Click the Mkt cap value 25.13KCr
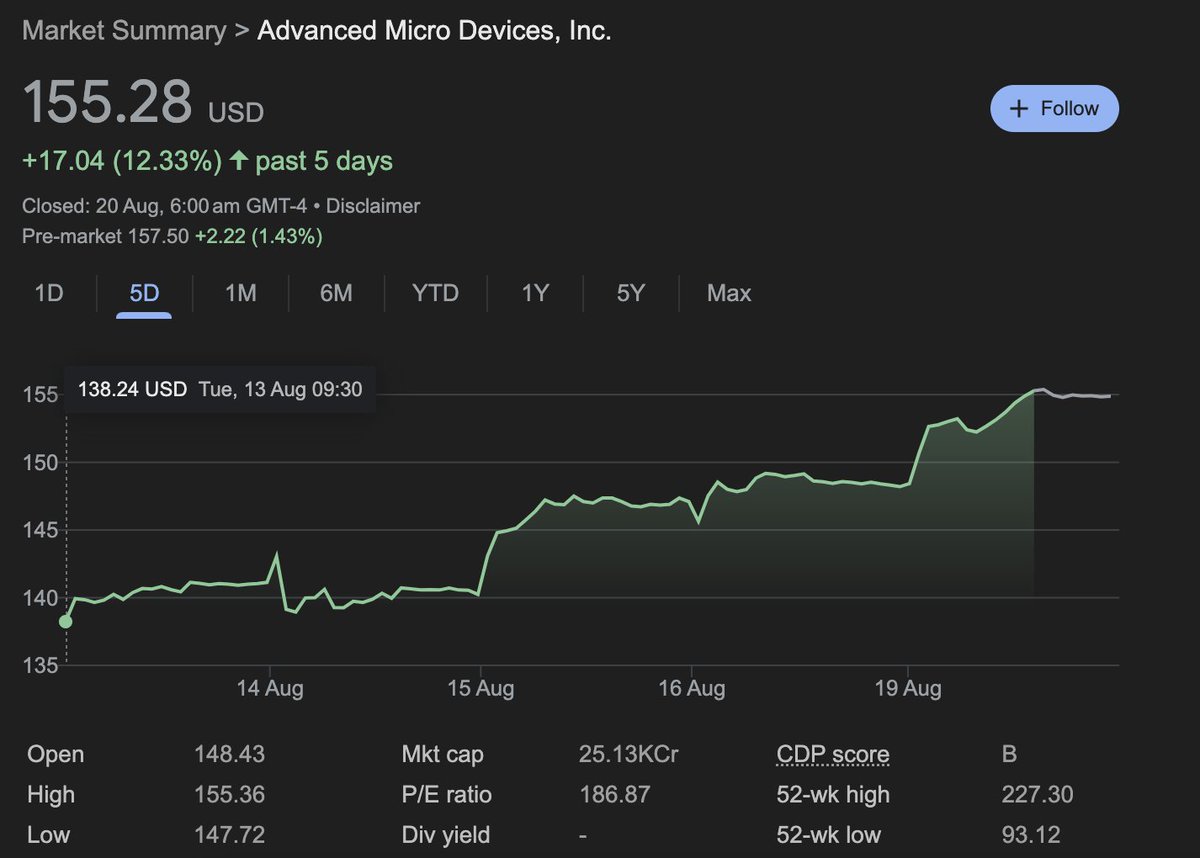The width and height of the screenshot is (1200, 858). point(629,755)
